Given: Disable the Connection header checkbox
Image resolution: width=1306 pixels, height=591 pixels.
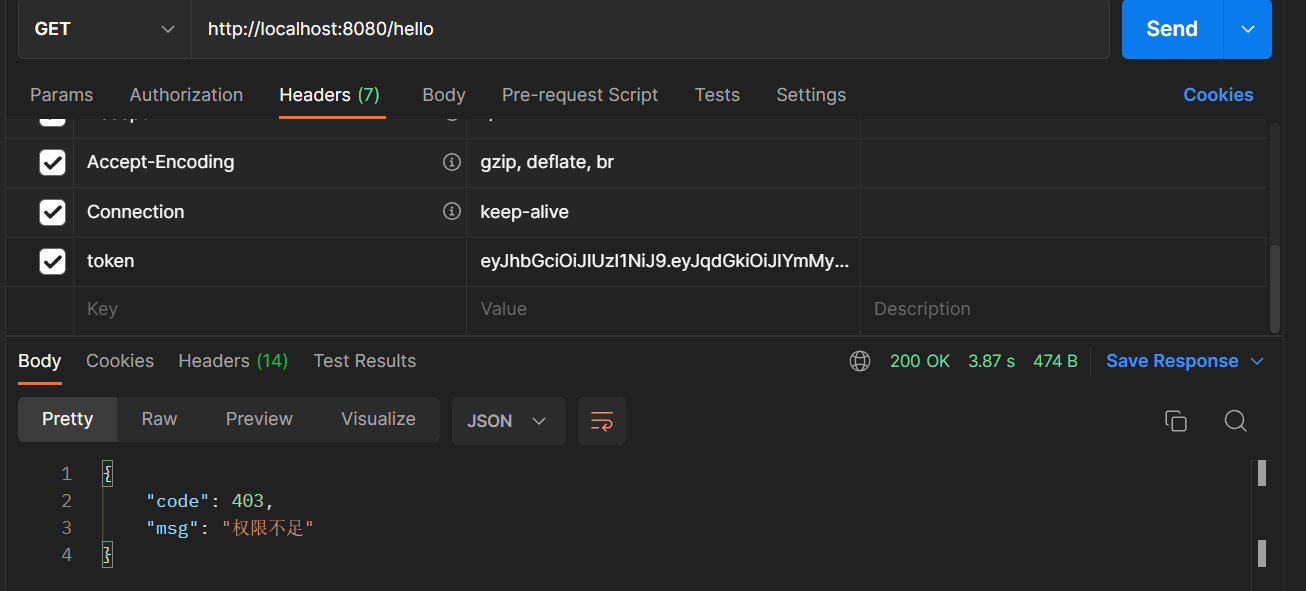Looking at the screenshot, I should pos(52,212).
